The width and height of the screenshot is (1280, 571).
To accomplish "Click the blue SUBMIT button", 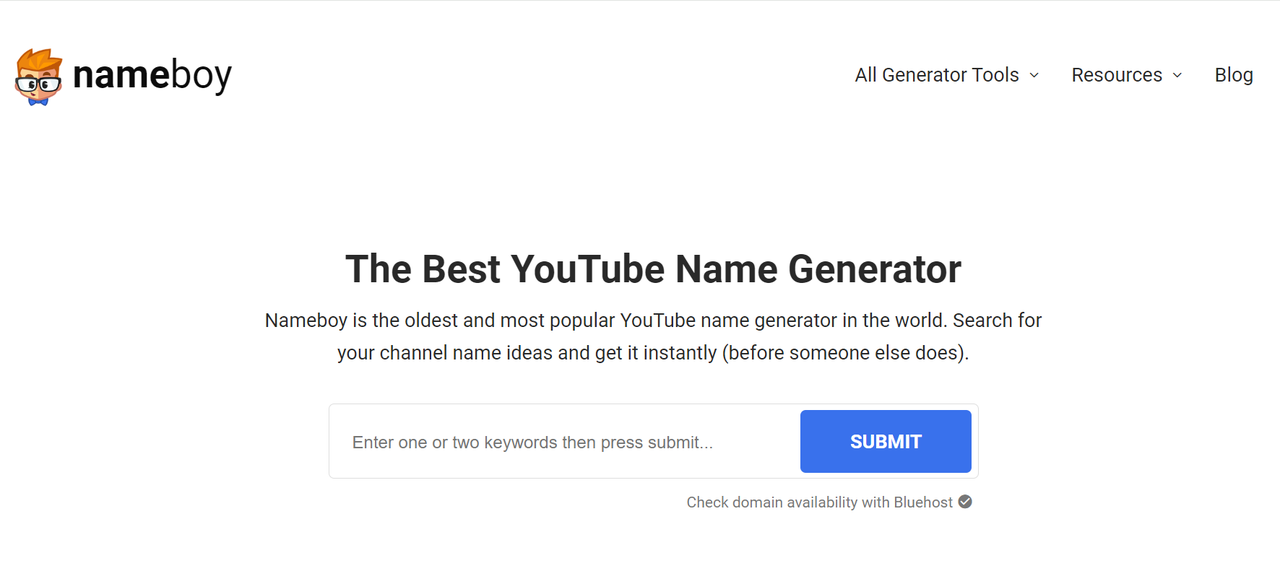I will point(885,441).
